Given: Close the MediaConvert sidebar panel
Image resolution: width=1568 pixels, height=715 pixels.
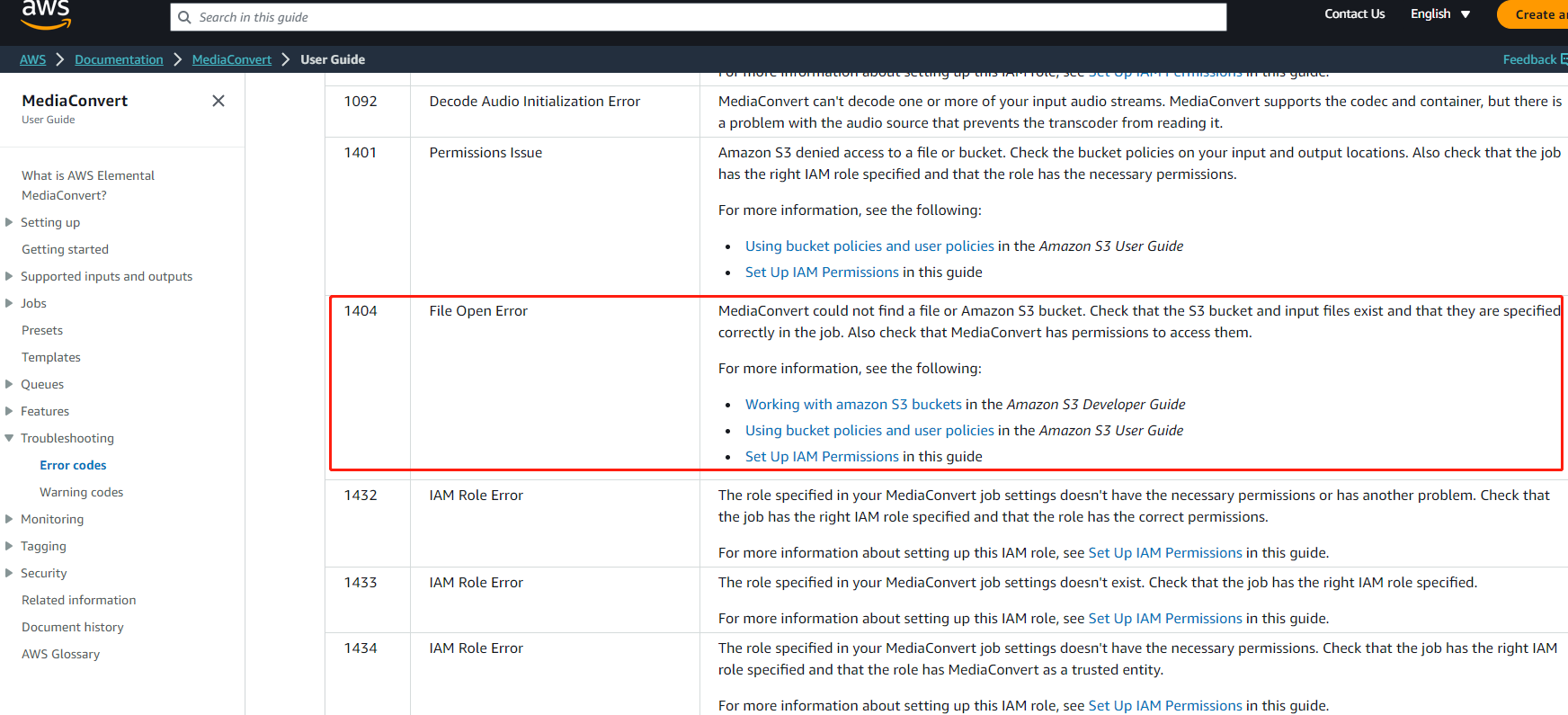Looking at the screenshot, I should 218,101.
